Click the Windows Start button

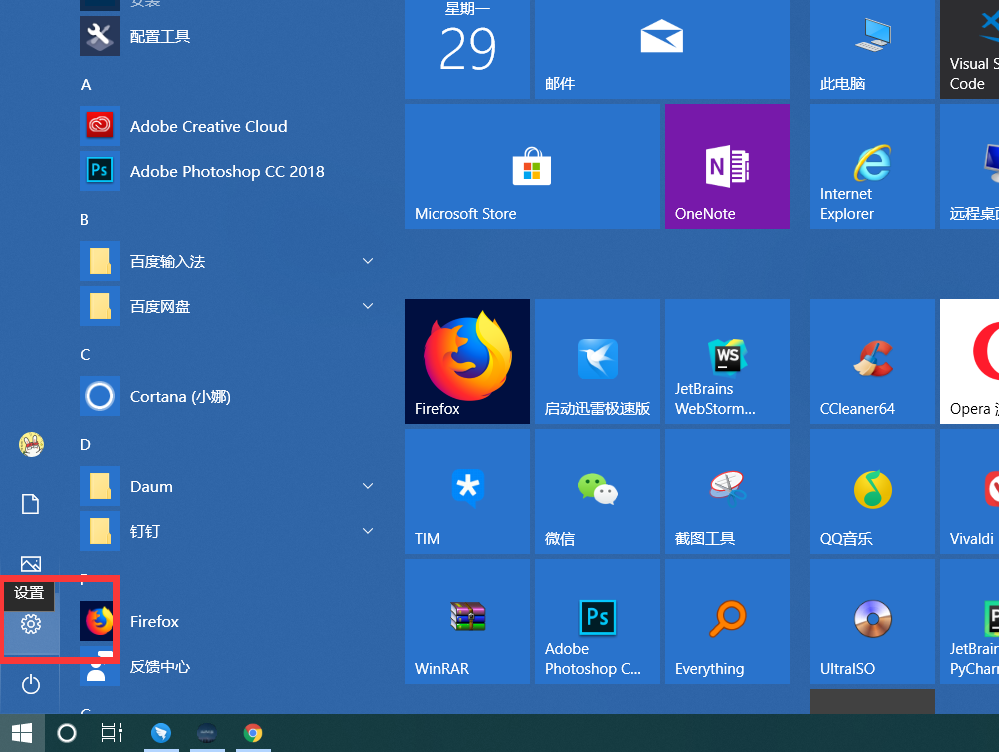pyautogui.click(x=22, y=733)
